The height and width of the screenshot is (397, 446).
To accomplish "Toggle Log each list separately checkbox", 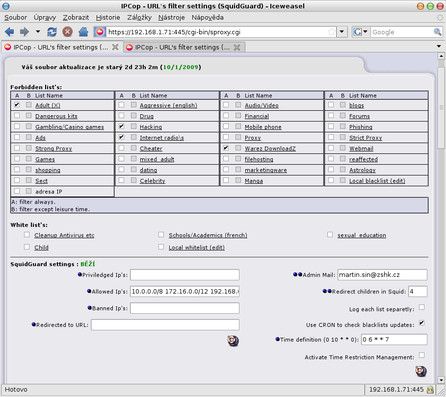I will point(422,307).
